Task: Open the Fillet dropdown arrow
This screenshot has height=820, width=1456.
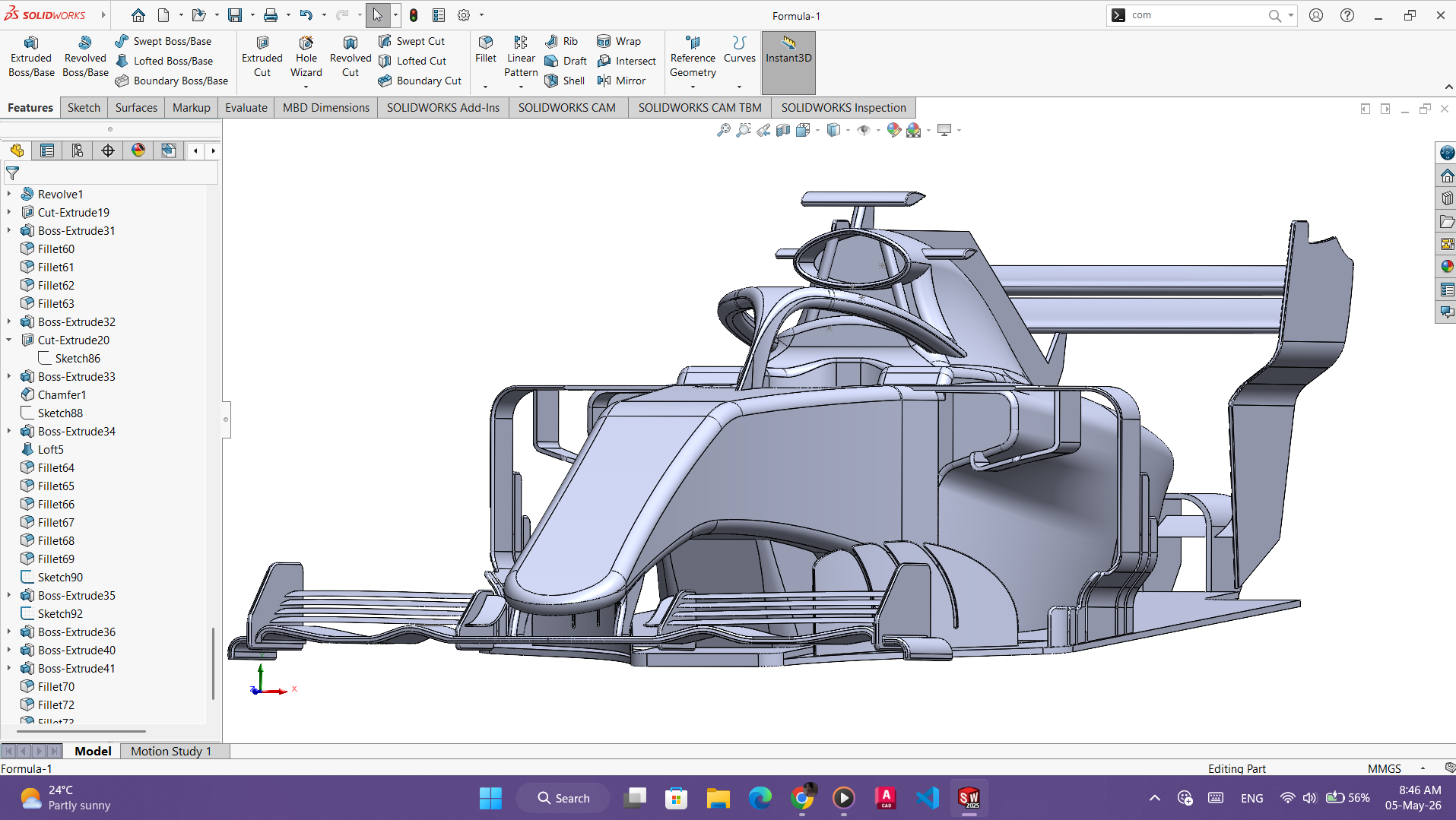Action: pyautogui.click(x=485, y=87)
